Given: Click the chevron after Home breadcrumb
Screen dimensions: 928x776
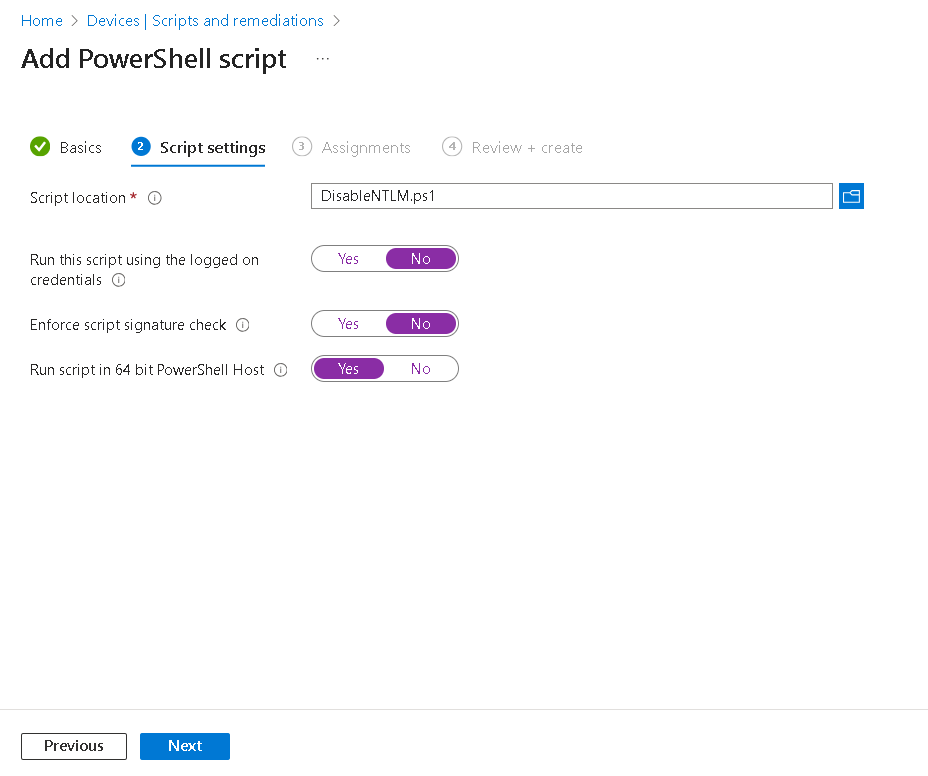Looking at the screenshot, I should point(75,21).
